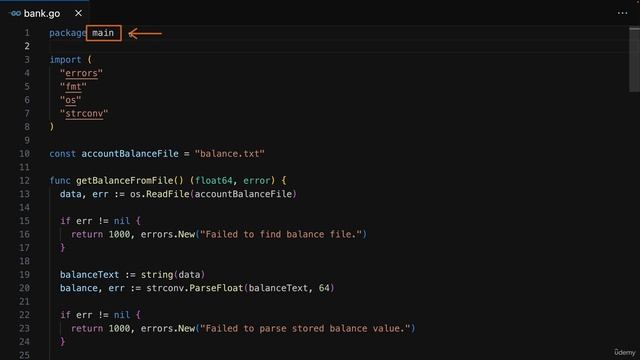Click the closing brace on line 17

[62, 248]
